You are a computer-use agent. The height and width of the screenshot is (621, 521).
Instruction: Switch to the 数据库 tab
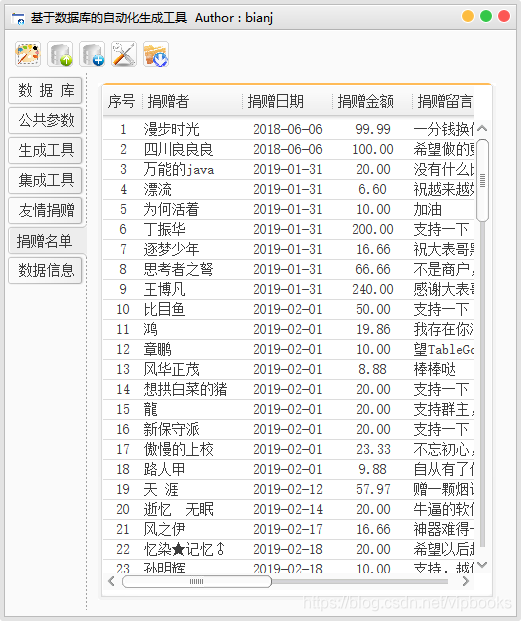pos(46,90)
